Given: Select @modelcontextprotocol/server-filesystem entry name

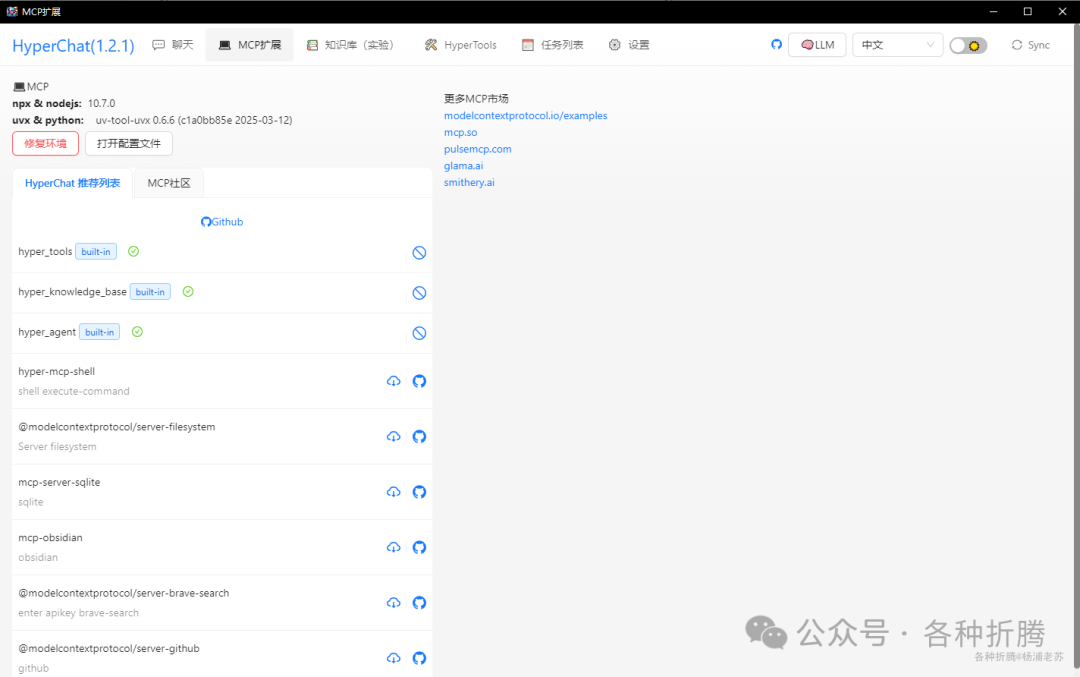Looking at the screenshot, I should 116,427.
